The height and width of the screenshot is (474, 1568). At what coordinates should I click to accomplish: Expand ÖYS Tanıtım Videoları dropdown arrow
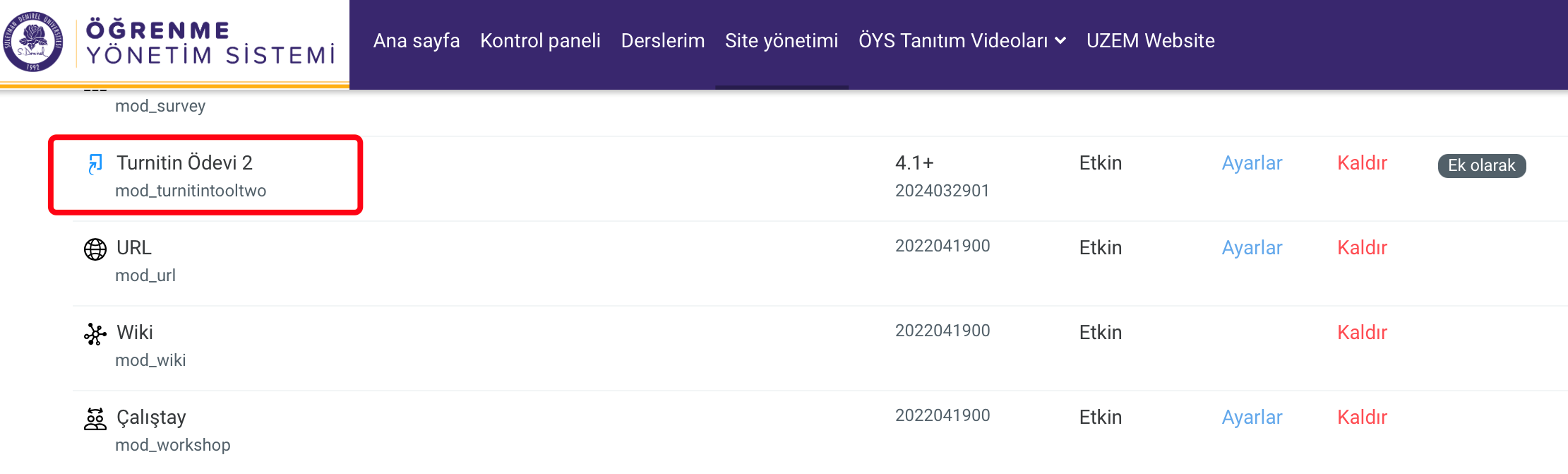pos(1060,41)
